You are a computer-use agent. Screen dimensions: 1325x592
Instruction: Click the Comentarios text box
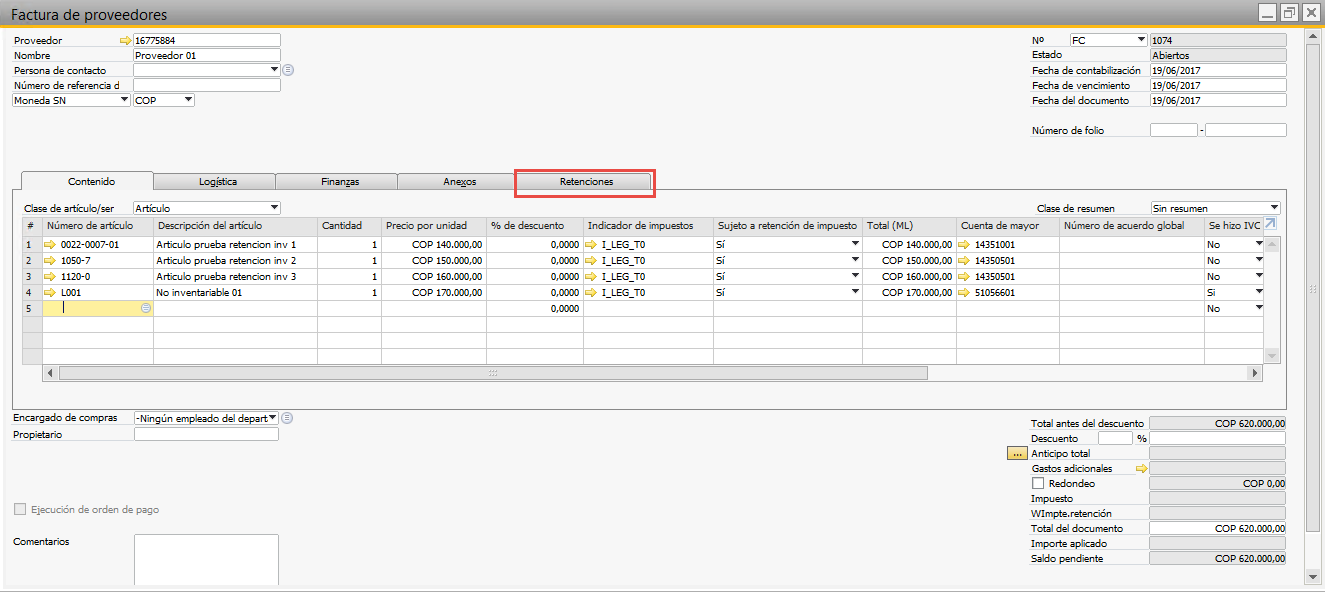[206, 559]
